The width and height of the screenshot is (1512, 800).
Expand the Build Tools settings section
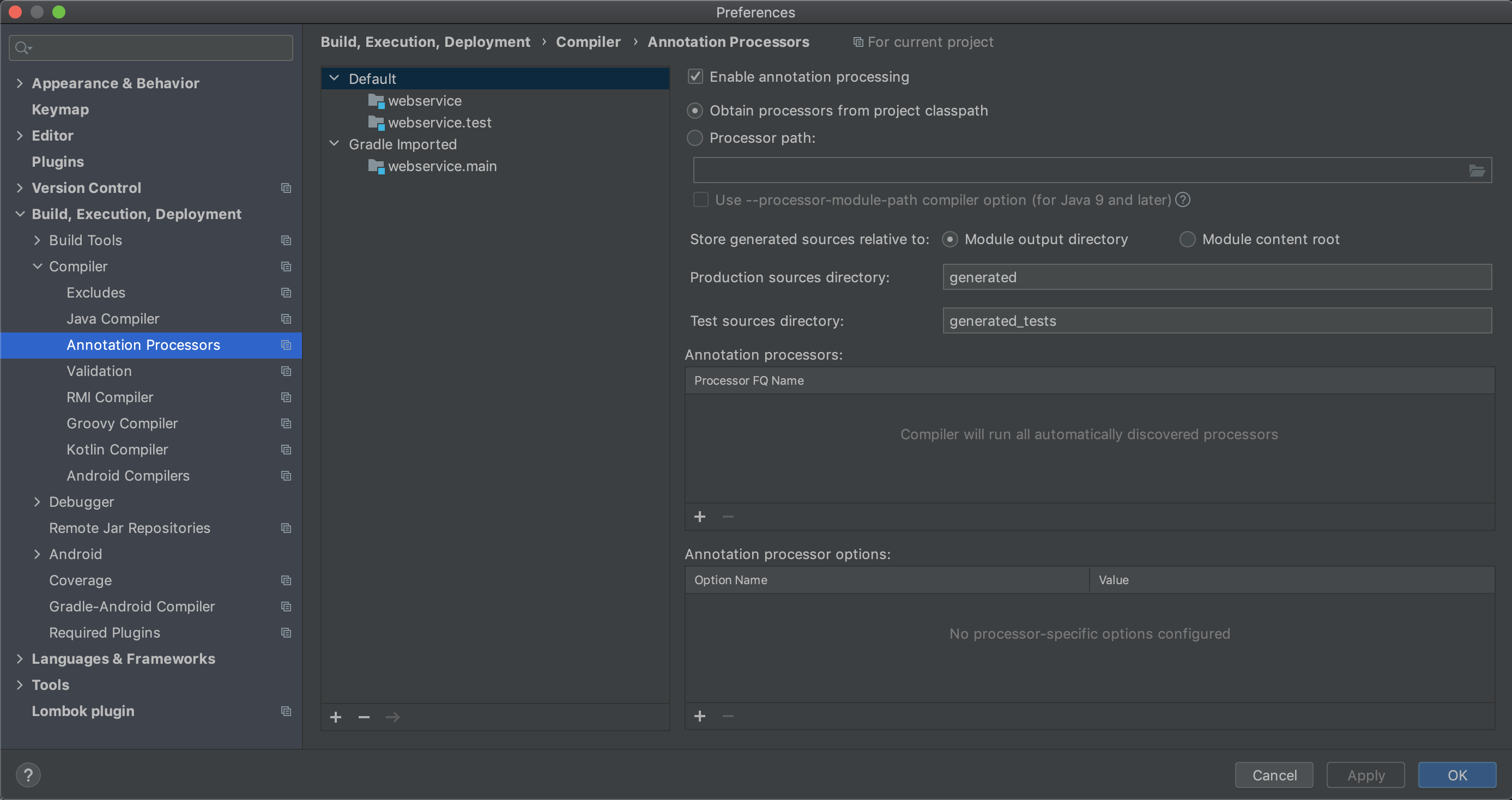pyautogui.click(x=37, y=240)
